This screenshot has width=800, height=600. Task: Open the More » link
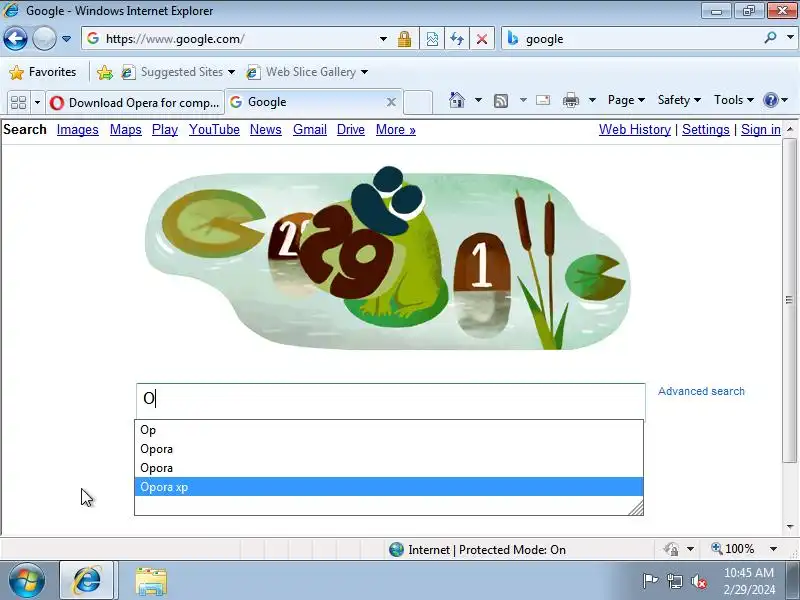pyautogui.click(x=395, y=130)
